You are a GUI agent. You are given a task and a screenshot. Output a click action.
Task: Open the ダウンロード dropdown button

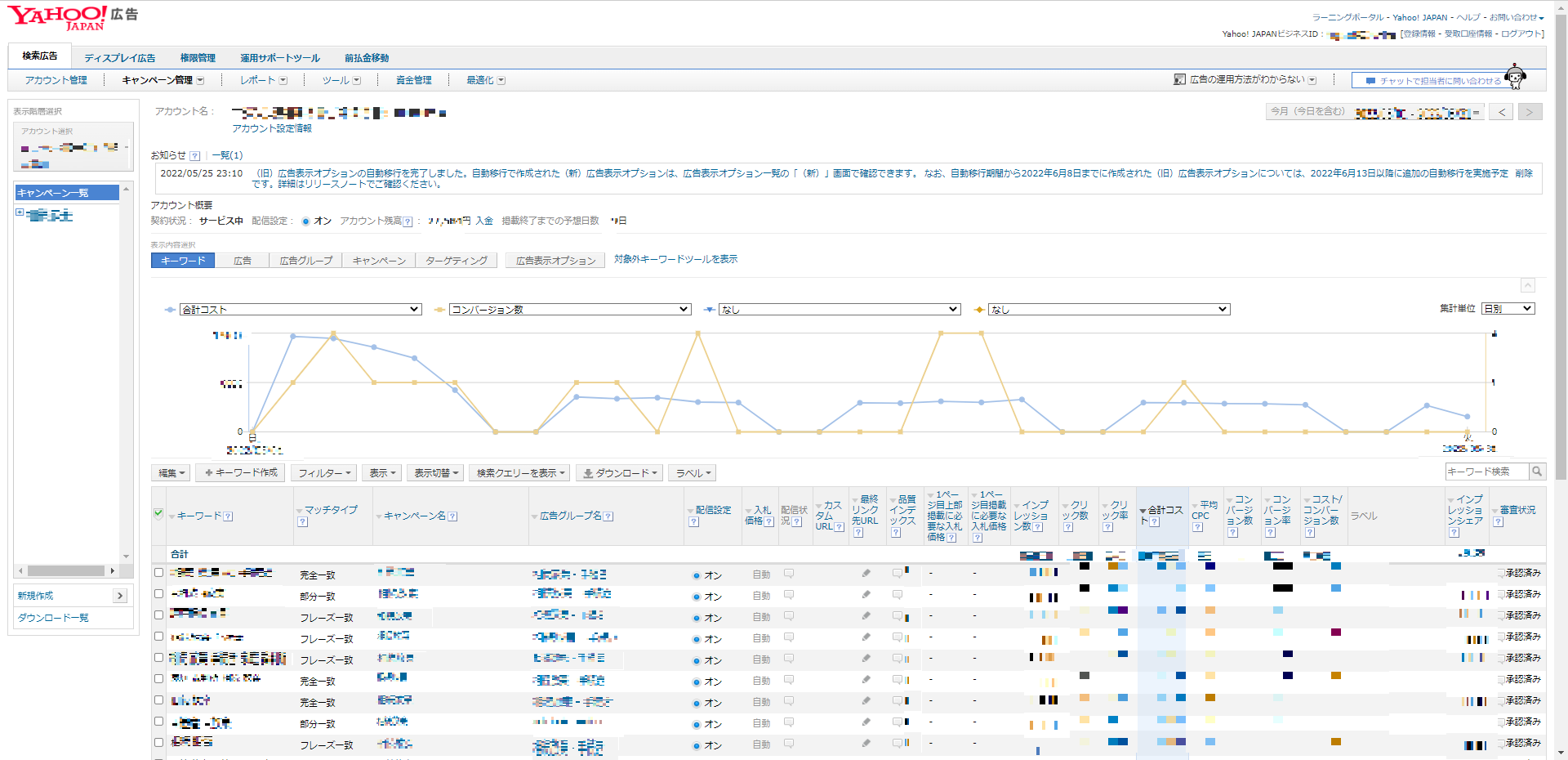(x=621, y=473)
